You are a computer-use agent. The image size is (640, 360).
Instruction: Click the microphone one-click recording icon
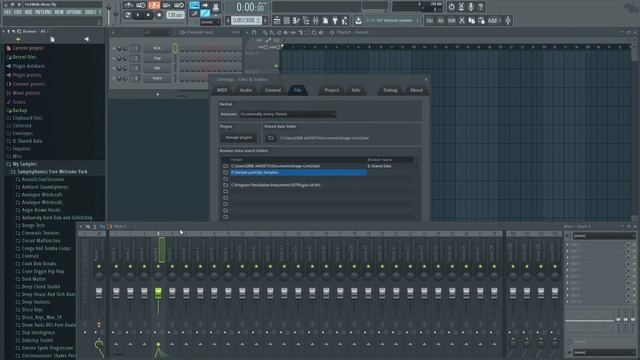click(471, 7)
